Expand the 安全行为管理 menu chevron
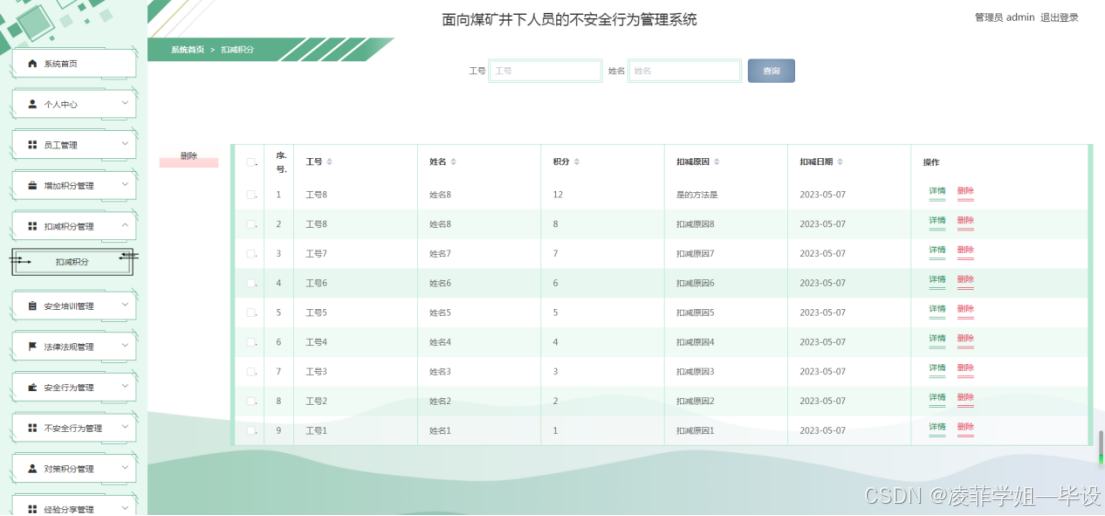 point(125,386)
